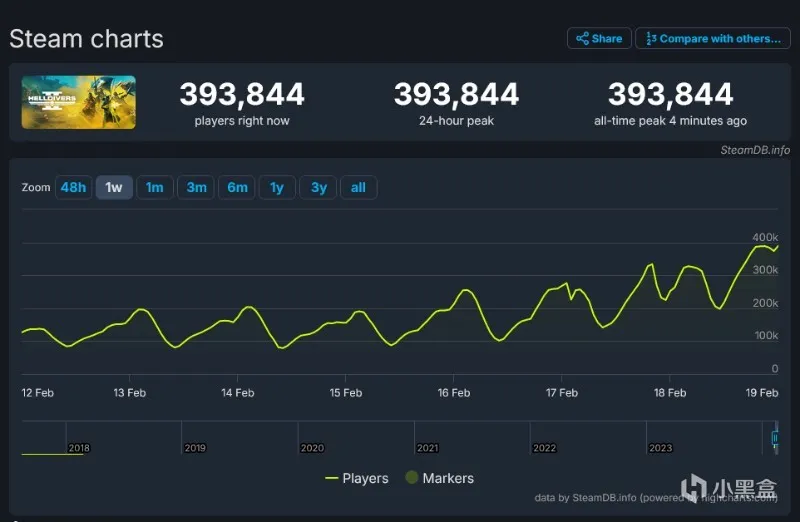Click the 400k y-axis label
This screenshot has height=522, width=800.
pos(765,237)
